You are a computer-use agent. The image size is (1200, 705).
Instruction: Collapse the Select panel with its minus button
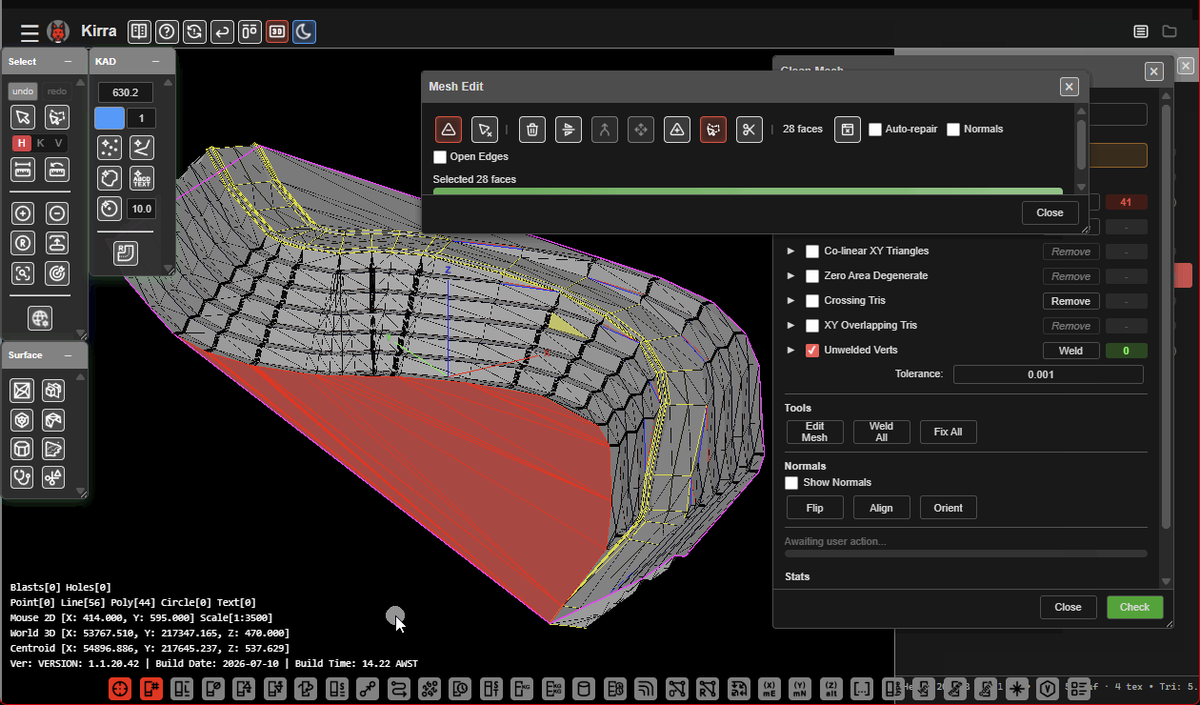coord(68,62)
